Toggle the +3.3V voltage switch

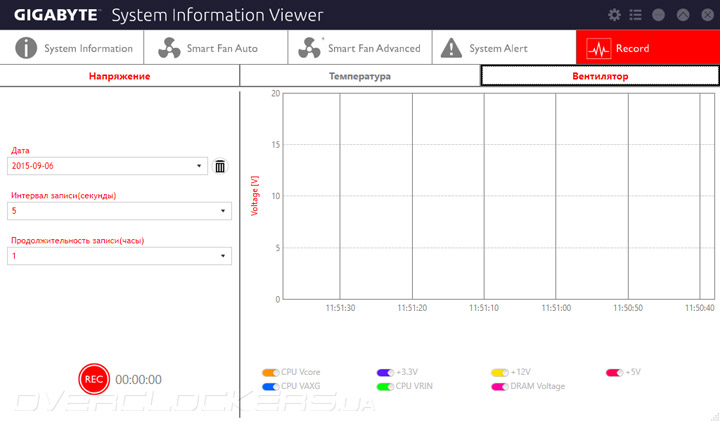click(x=385, y=372)
